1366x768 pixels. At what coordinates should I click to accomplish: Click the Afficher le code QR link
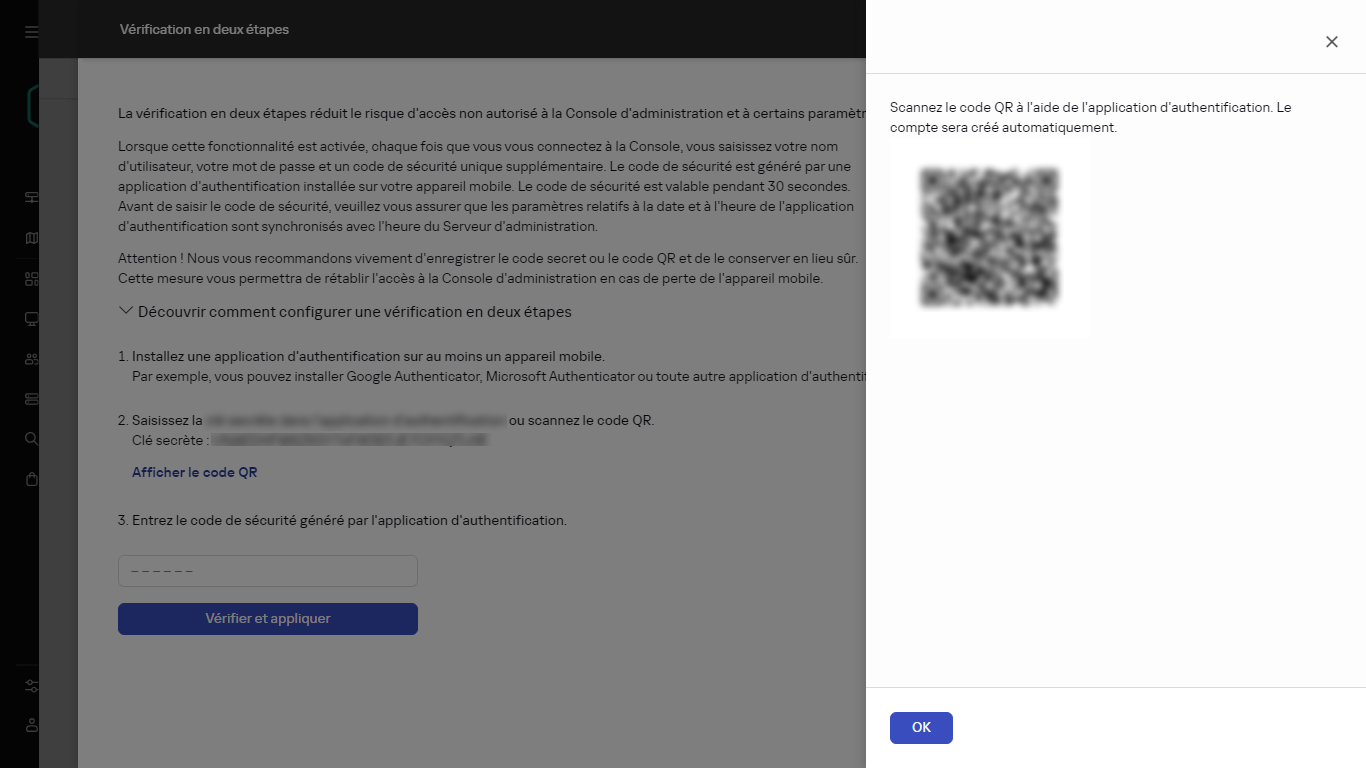click(x=194, y=472)
